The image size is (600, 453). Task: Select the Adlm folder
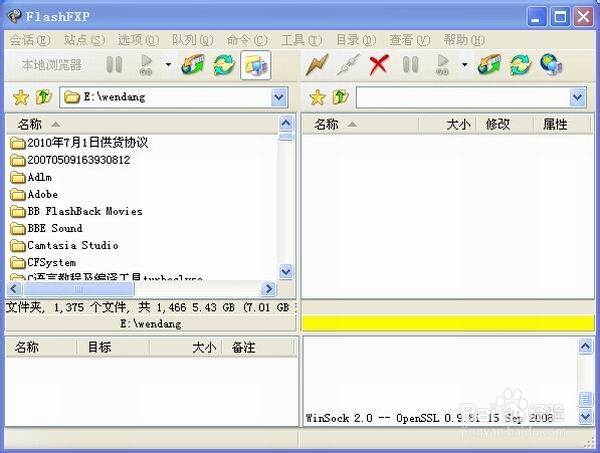click(31, 177)
